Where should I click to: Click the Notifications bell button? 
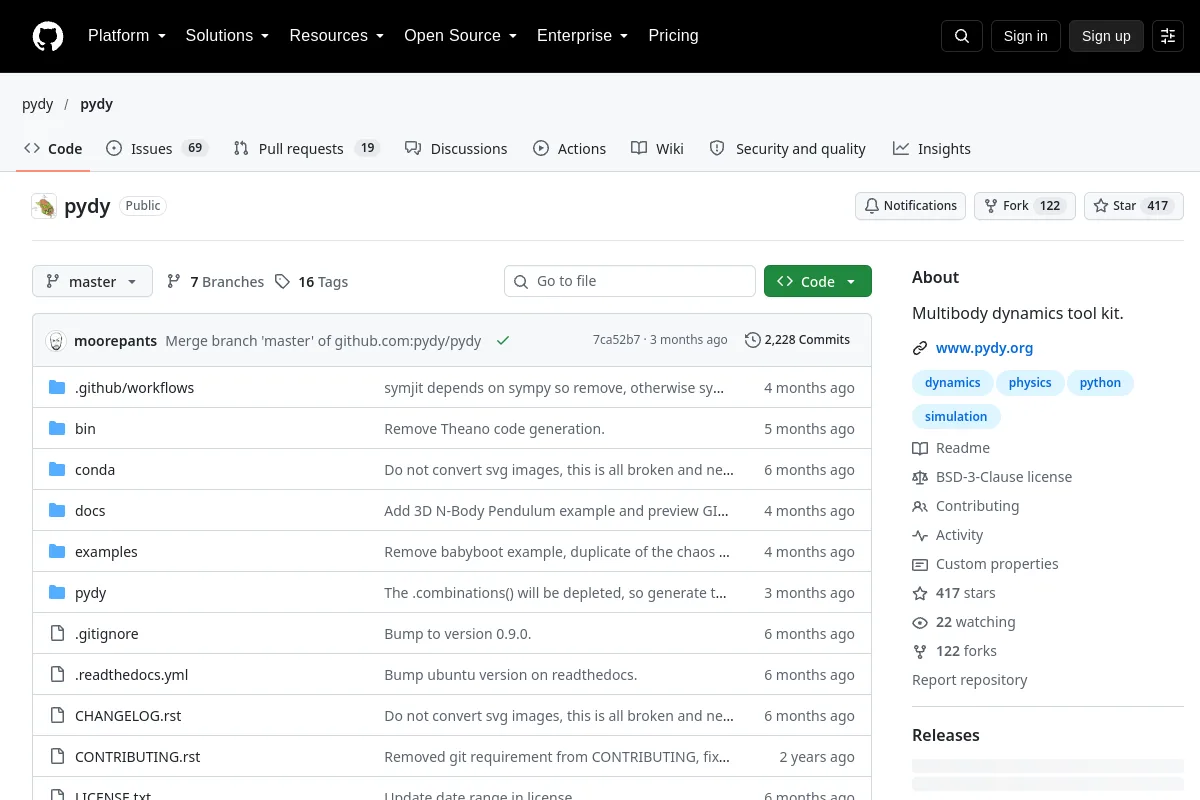(910, 206)
